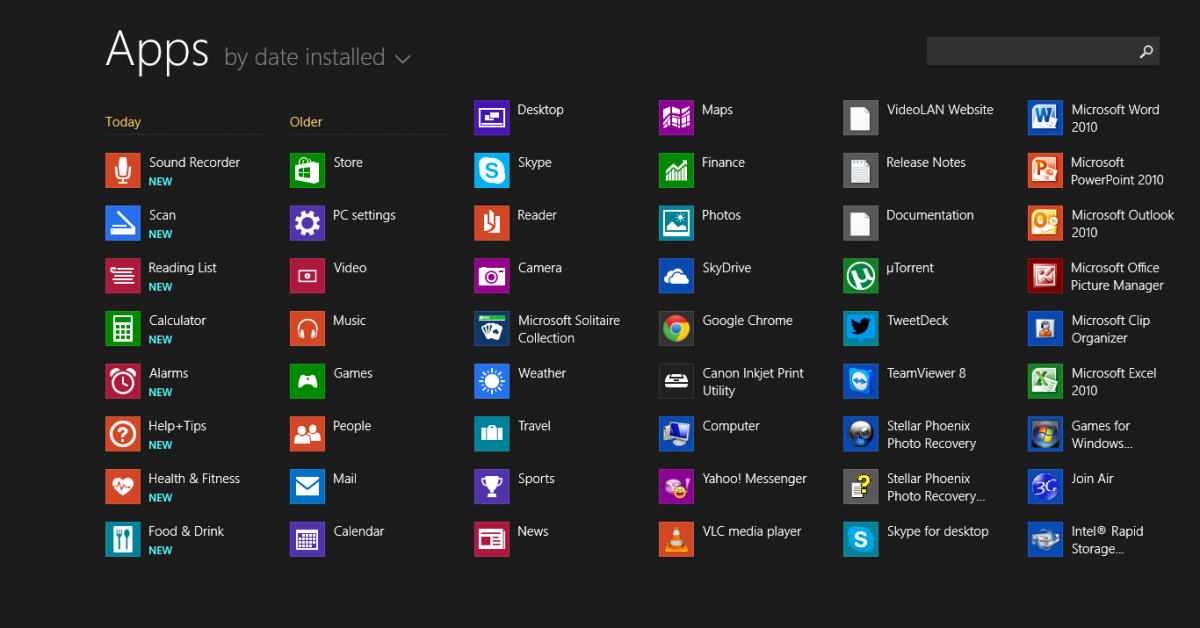This screenshot has height=628, width=1200.
Task: Open the Windows Store icon
Action: click(307, 170)
